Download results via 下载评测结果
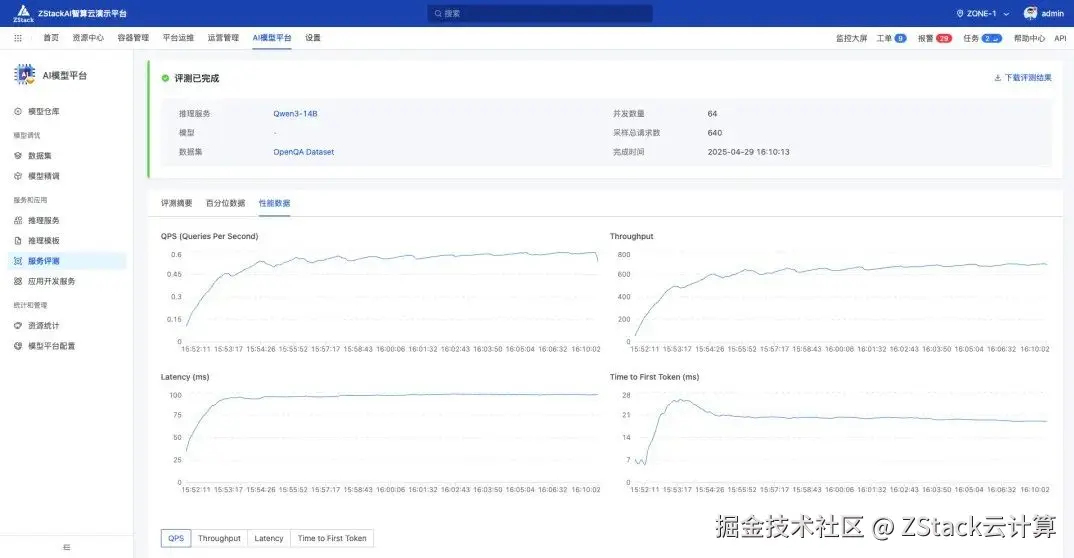This screenshot has width=1074, height=558. point(1028,78)
